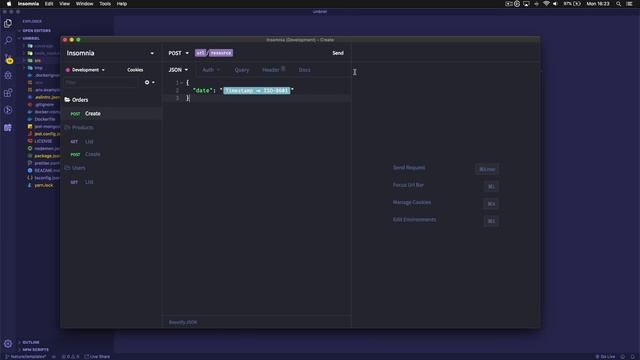Viewport: 640px width, 360px height.
Task: Click the Live Share status bar item
Action: click(x=97, y=357)
